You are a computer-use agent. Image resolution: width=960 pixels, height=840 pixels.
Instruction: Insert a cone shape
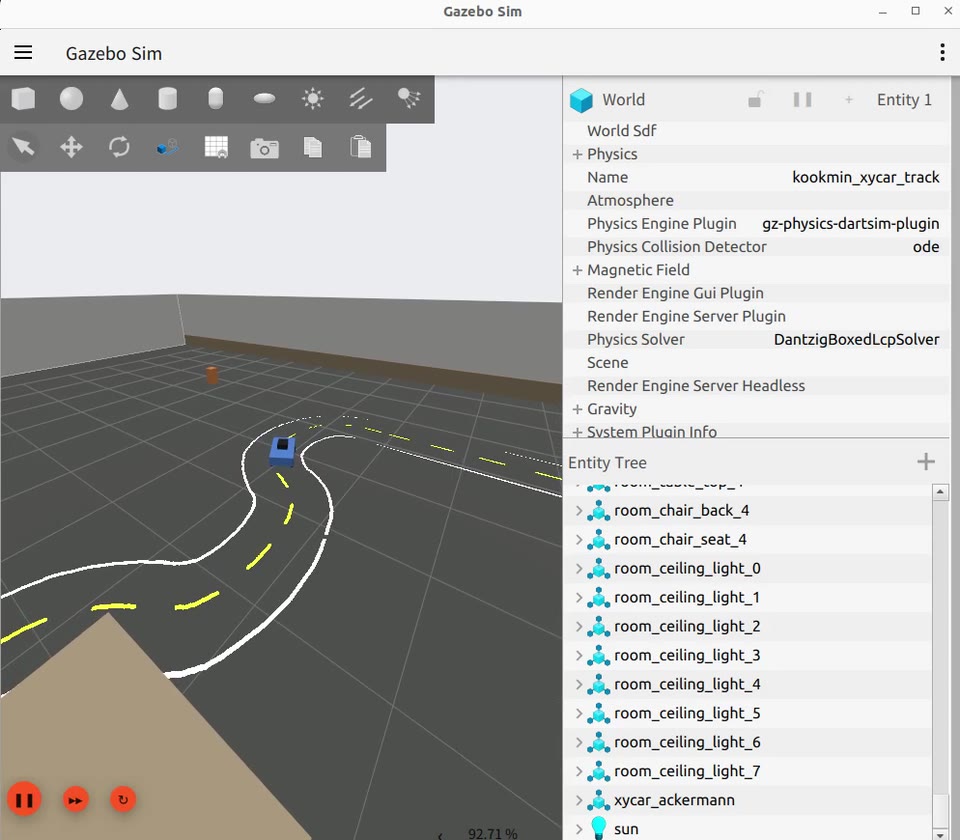click(x=119, y=99)
